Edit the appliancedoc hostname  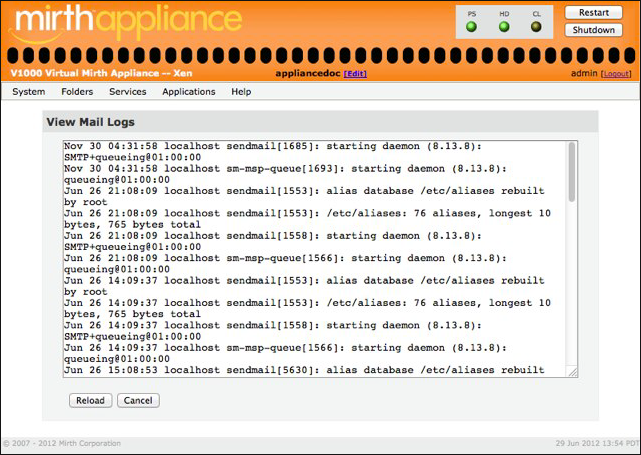pyautogui.click(x=355, y=74)
